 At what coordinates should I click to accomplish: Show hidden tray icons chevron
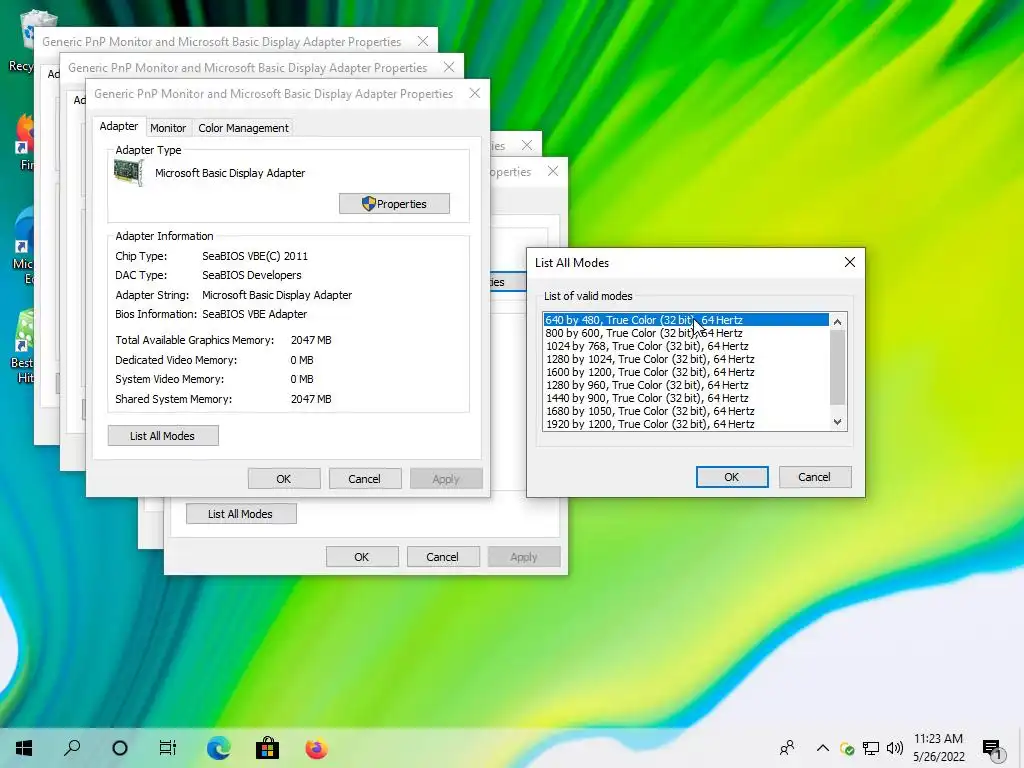pyautogui.click(x=823, y=748)
